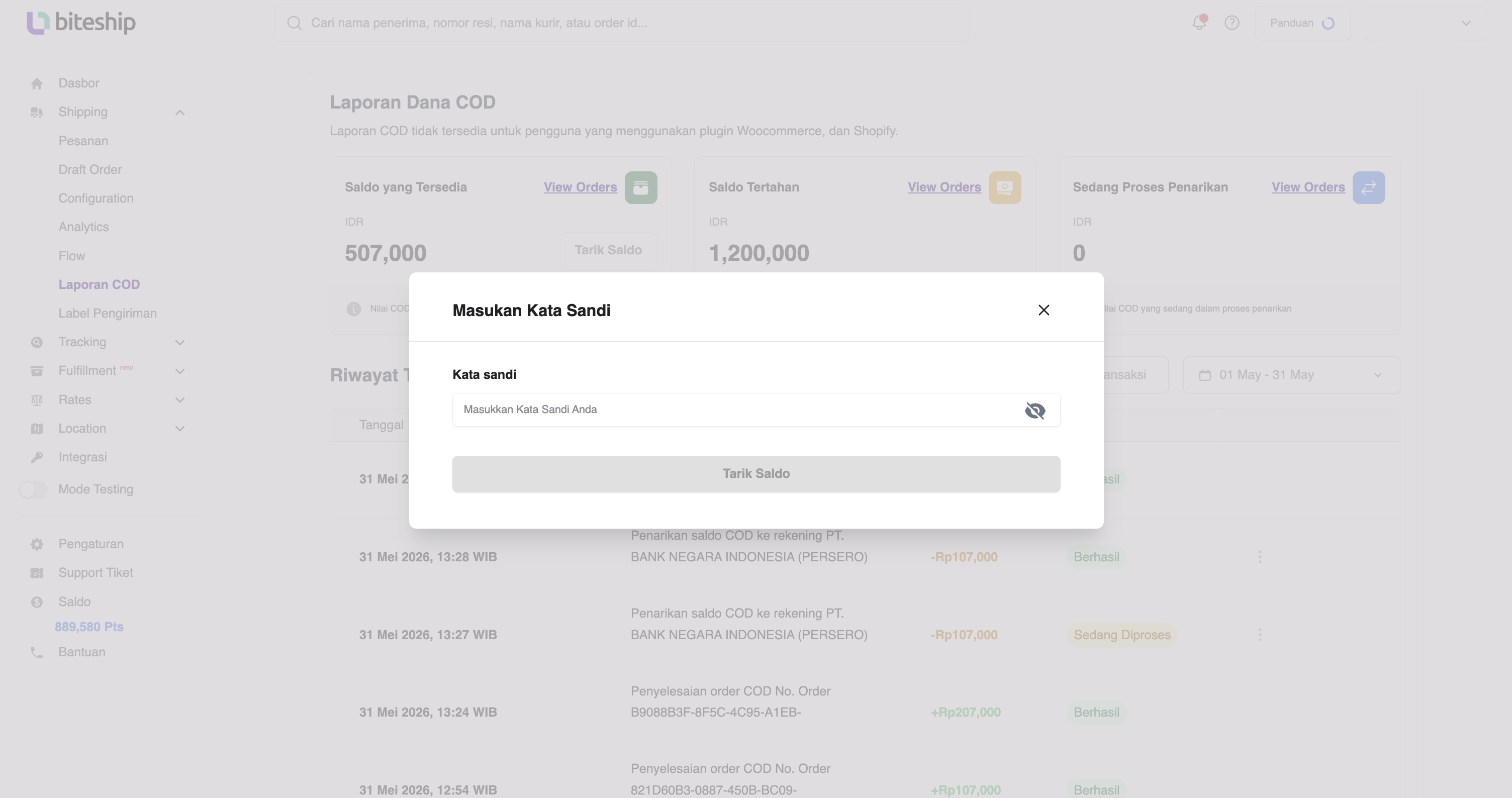Click the Rates scale icon

pos(36,400)
